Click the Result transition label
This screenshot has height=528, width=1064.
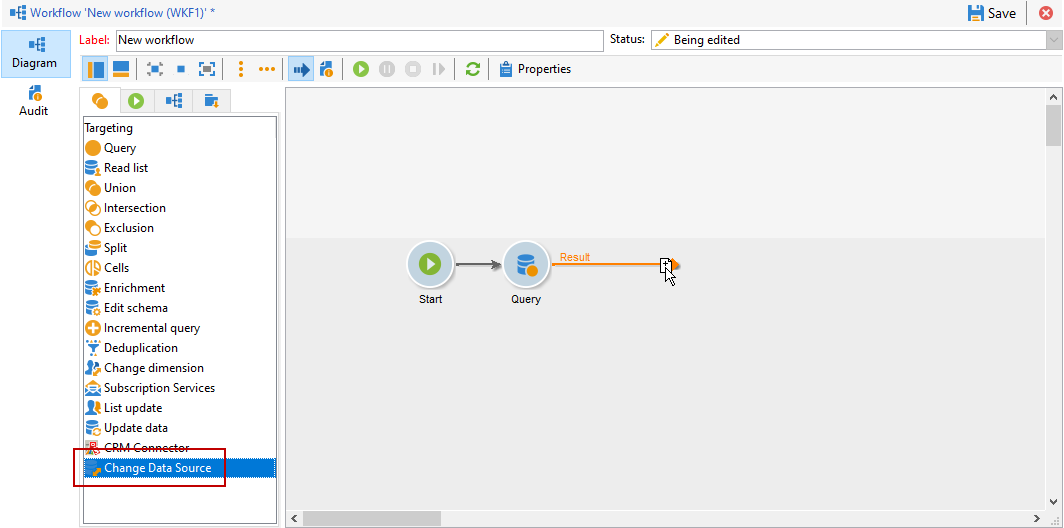click(575, 257)
